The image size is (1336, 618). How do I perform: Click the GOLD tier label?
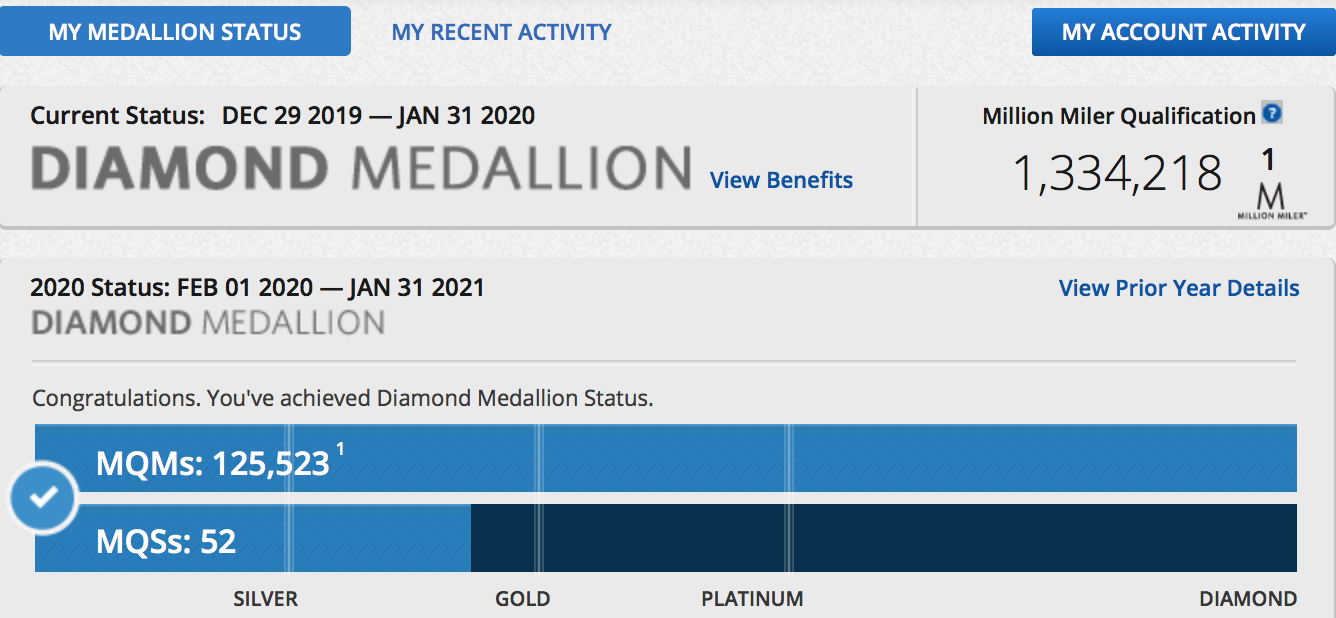pos(522,599)
